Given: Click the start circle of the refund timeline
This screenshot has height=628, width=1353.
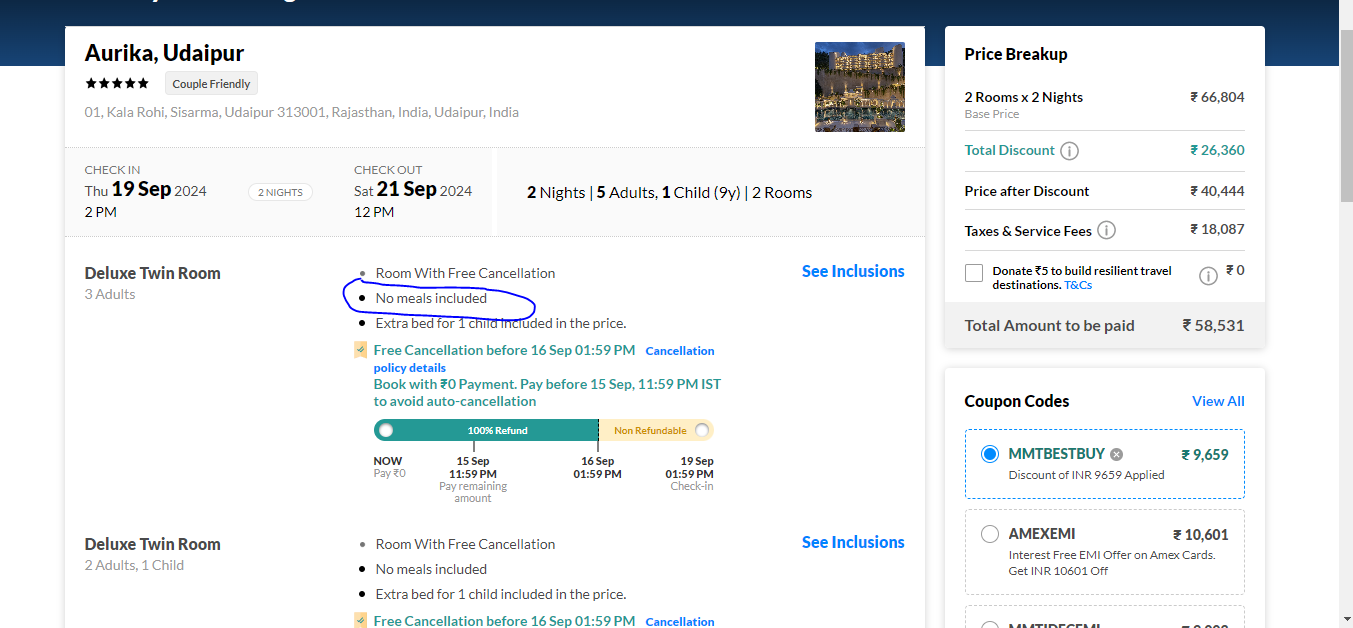Looking at the screenshot, I should pyautogui.click(x=386, y=430).
